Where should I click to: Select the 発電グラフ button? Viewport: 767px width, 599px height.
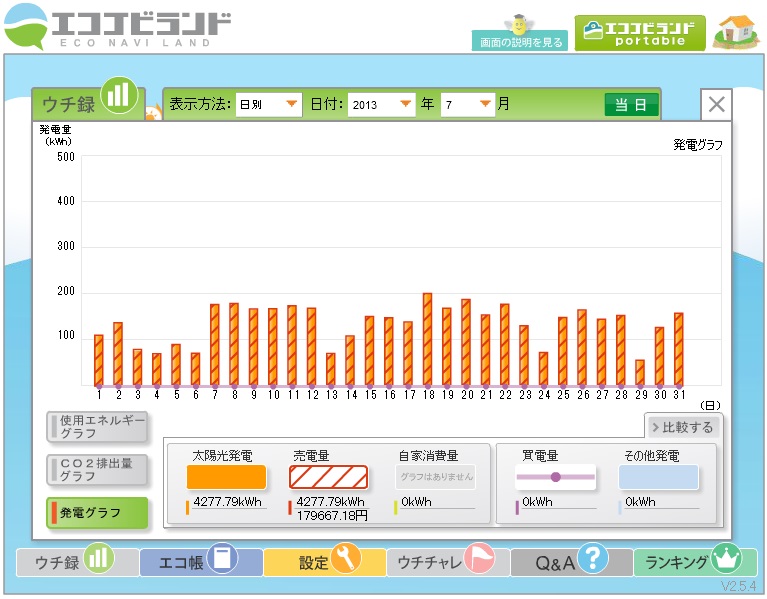tap(97, 512)
